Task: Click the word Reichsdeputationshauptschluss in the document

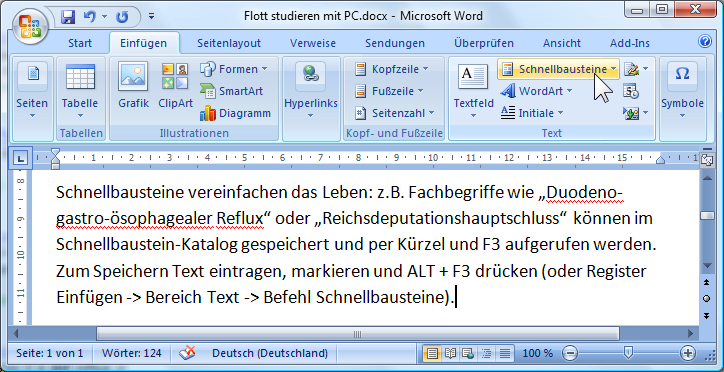Action: (440, 218)
